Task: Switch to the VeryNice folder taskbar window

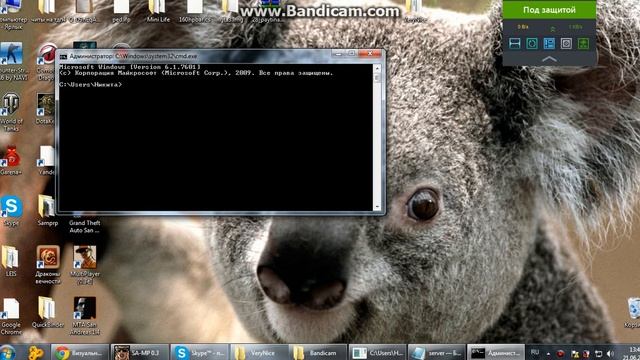Action: coord(259,353)
